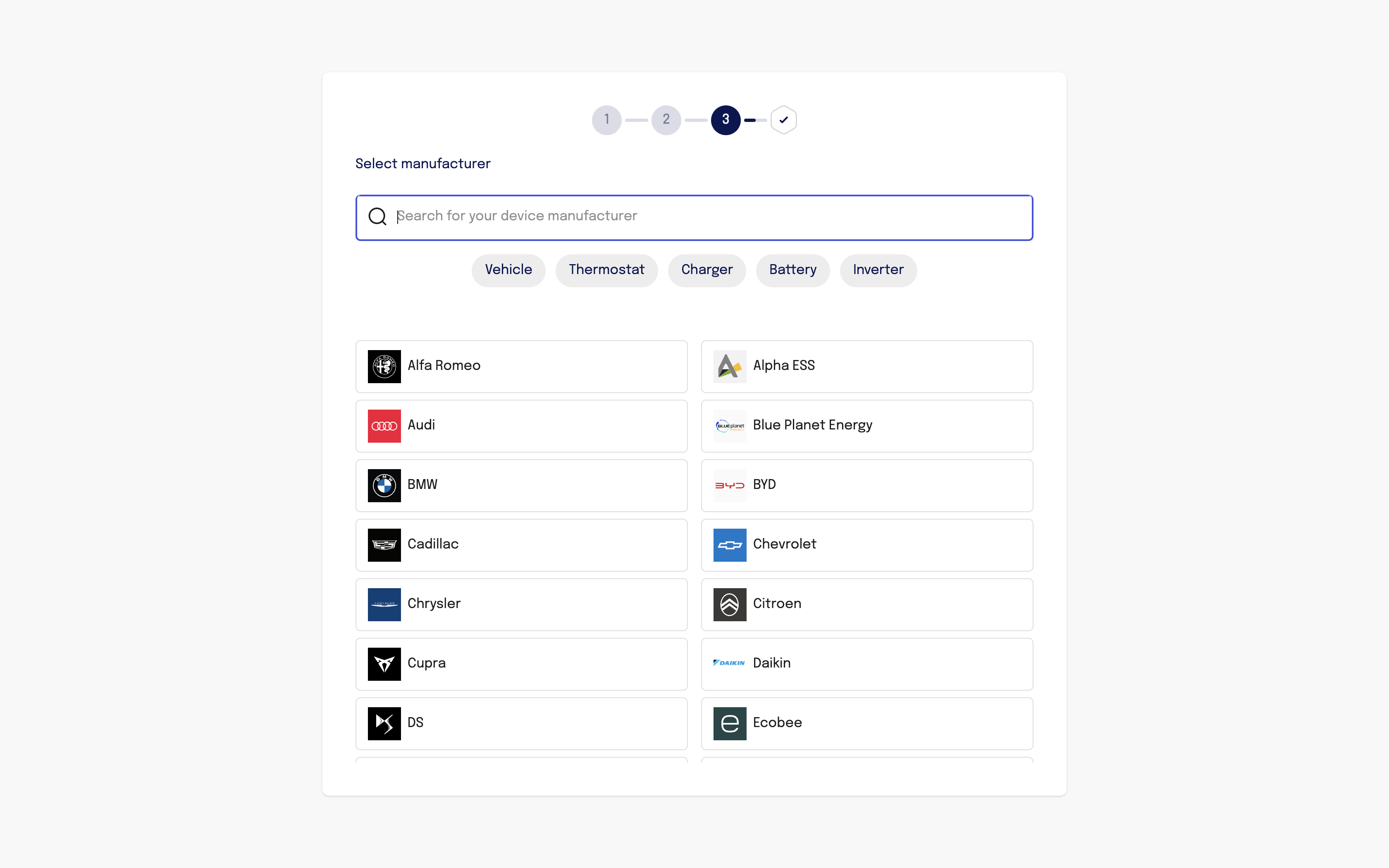Viewport: 1389px width, 868px height.
Task: Toggle the Battery category filter
Action: pos(793,270)
